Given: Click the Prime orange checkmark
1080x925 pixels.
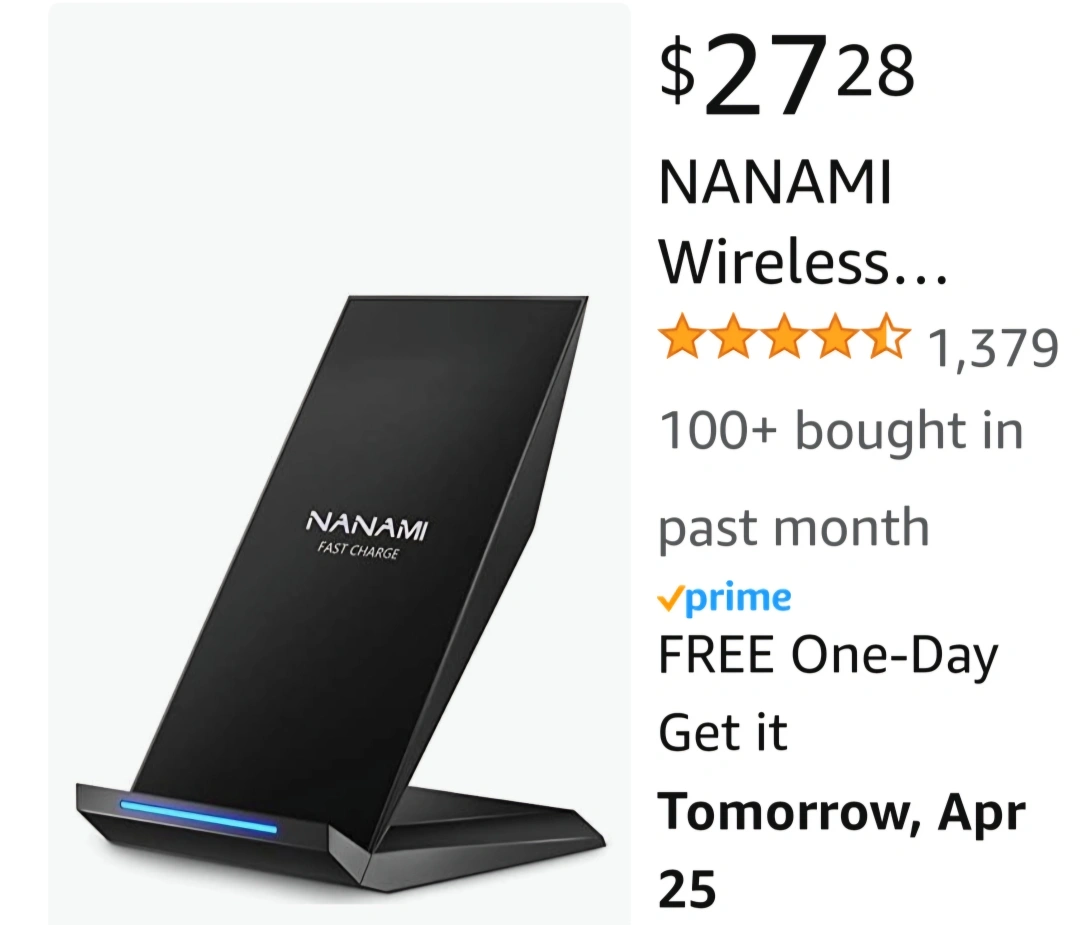Looking at the screenshot, I should (x=671, y=598).
